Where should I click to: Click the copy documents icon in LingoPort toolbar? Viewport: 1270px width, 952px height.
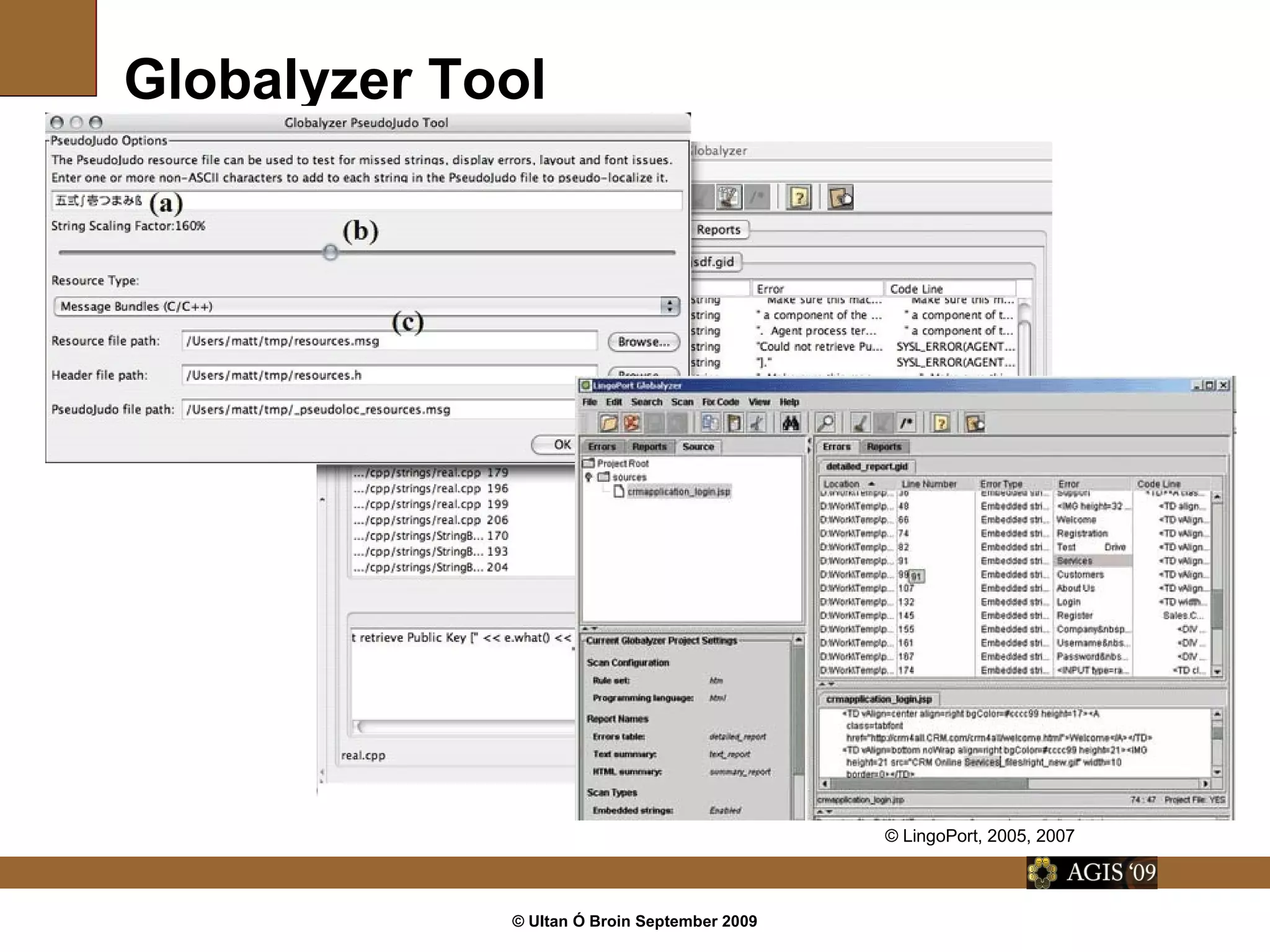(x=710, y=423)
